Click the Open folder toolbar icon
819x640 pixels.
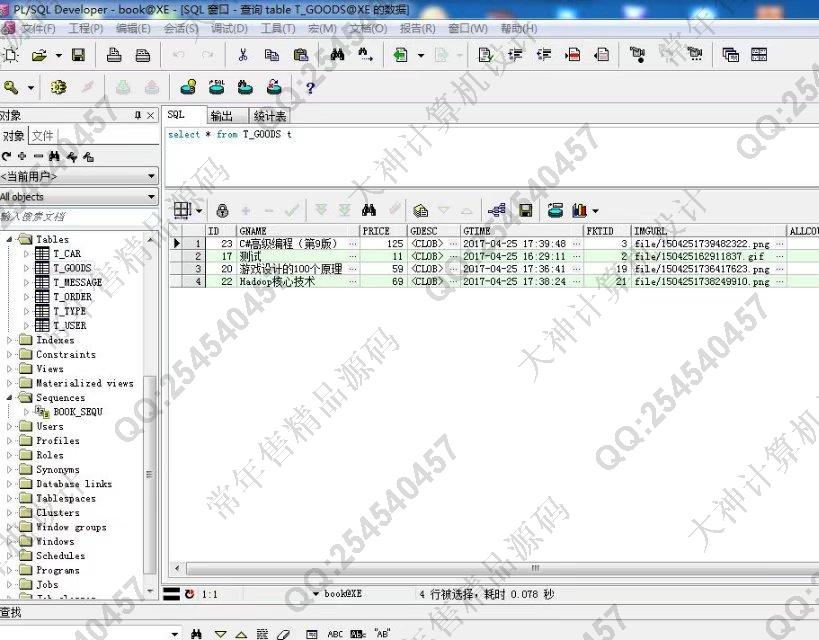tap(39, 55)
